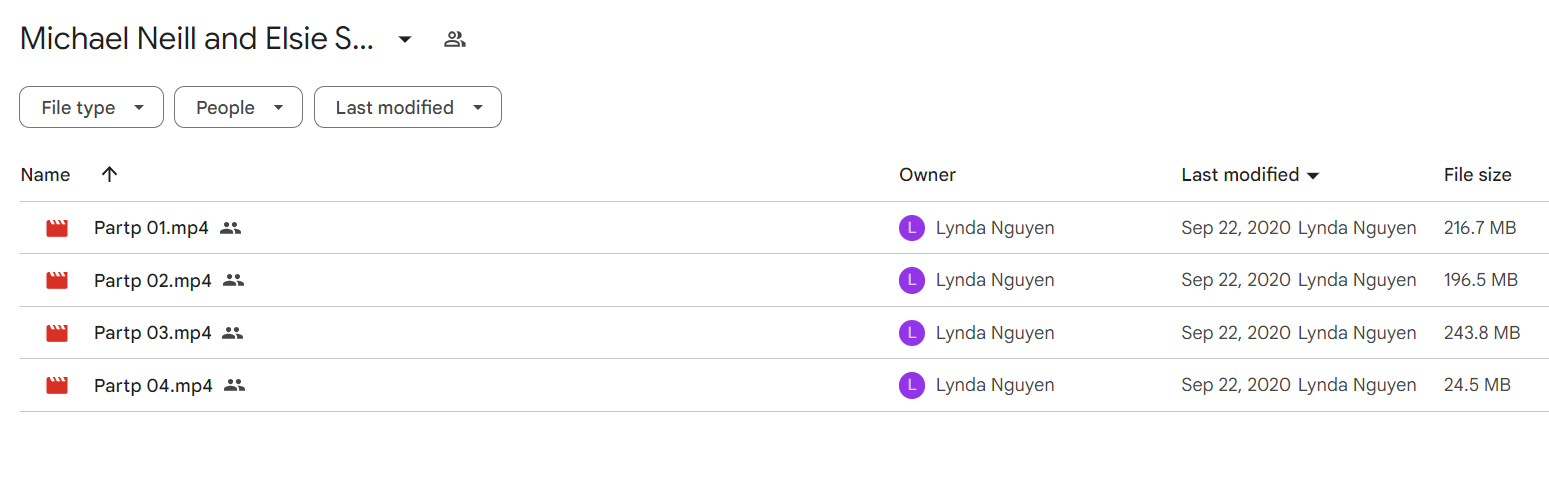
Task: Click the File size column header
Action: [x=1478, y=175]
